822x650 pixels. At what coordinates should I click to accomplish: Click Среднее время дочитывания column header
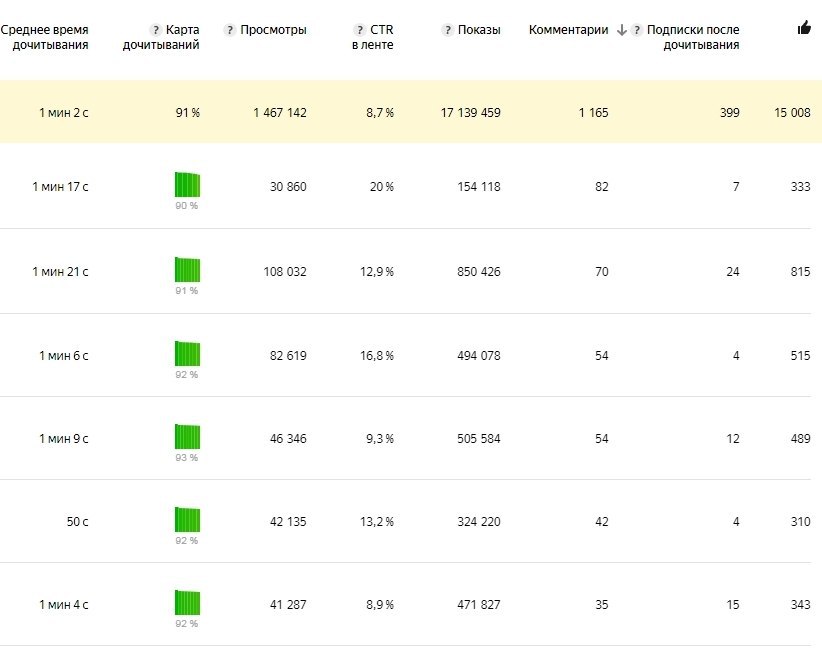pyautogui.click(x=45, y=37)
